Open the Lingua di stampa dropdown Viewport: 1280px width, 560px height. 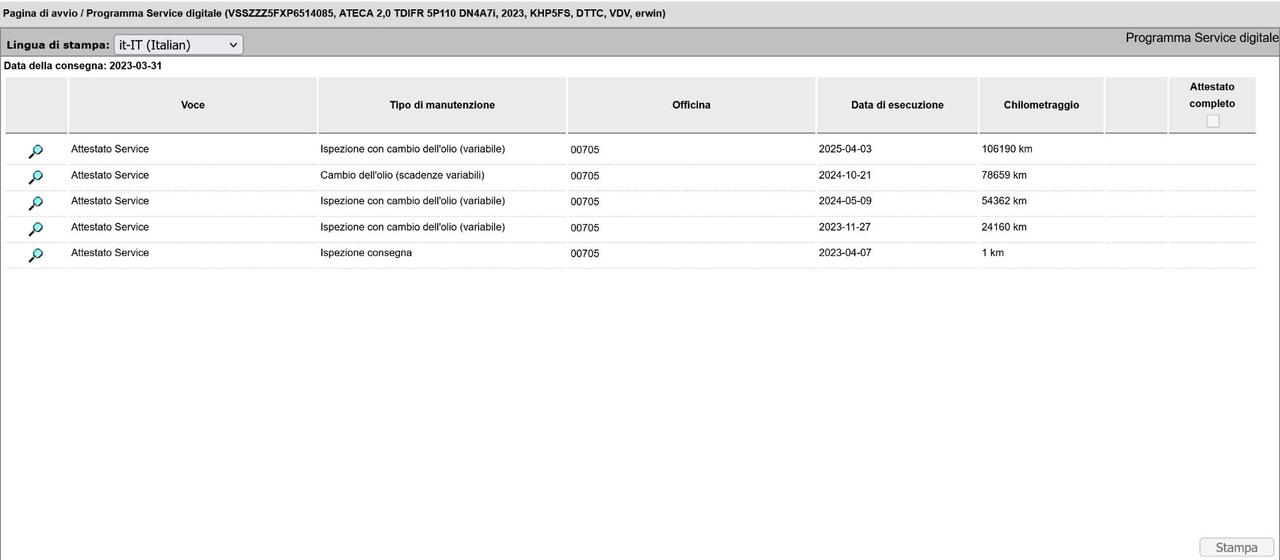coord(178,45)
